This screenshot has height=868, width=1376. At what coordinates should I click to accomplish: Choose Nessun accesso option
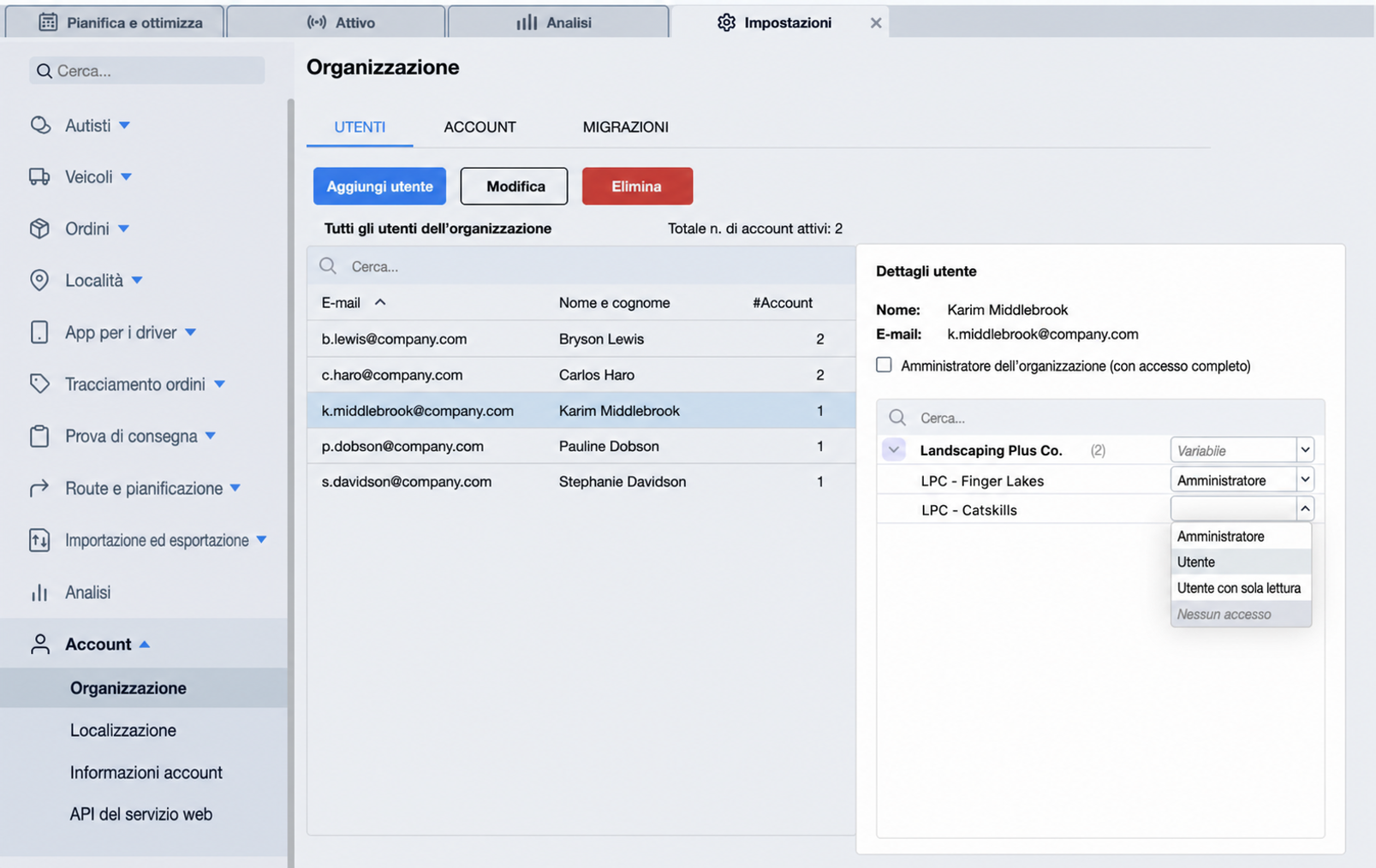click(1241, 614)
